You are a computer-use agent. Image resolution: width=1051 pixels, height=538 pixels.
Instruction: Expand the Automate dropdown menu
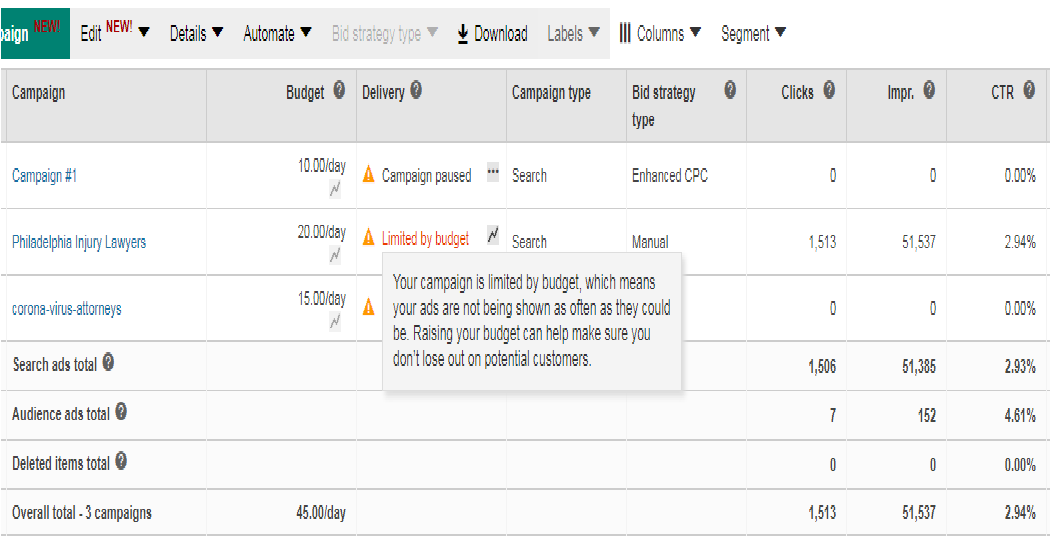tap(277, 33)
